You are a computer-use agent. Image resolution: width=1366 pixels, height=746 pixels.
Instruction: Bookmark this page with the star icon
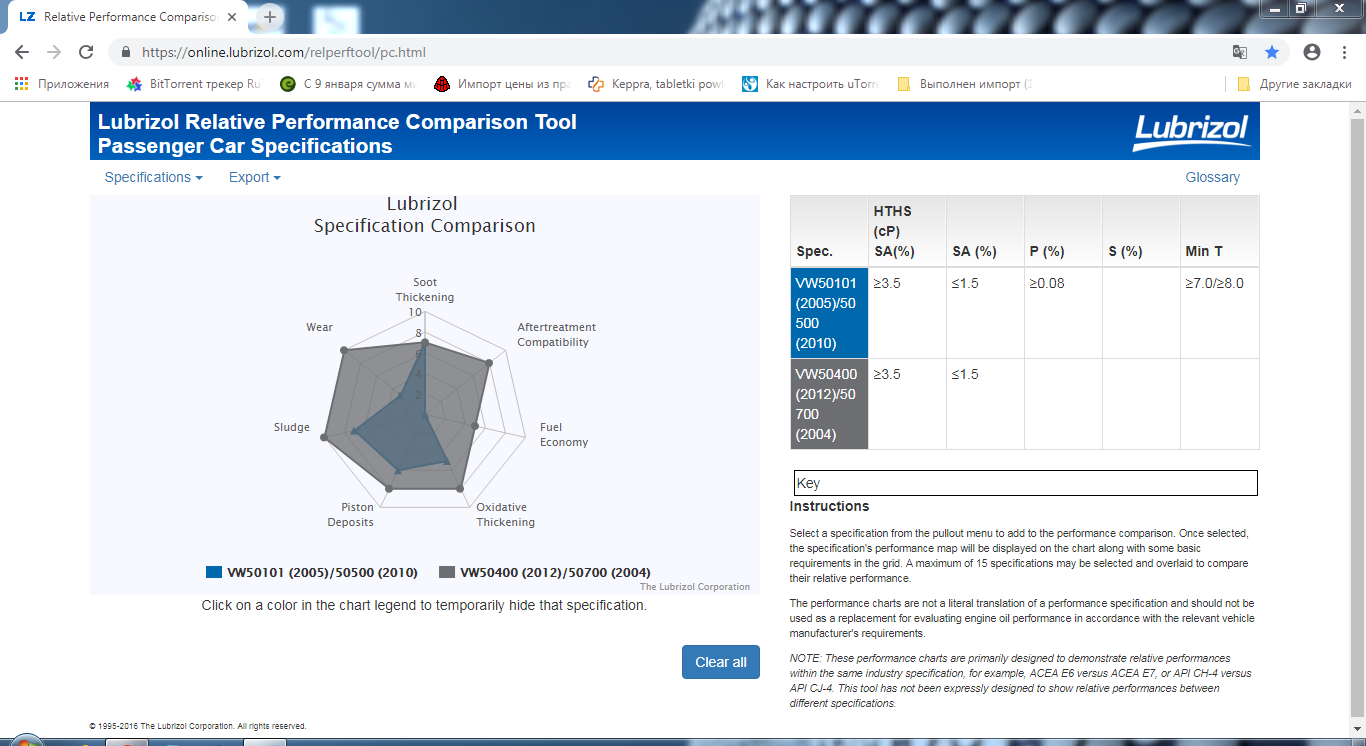point(1272,52)
